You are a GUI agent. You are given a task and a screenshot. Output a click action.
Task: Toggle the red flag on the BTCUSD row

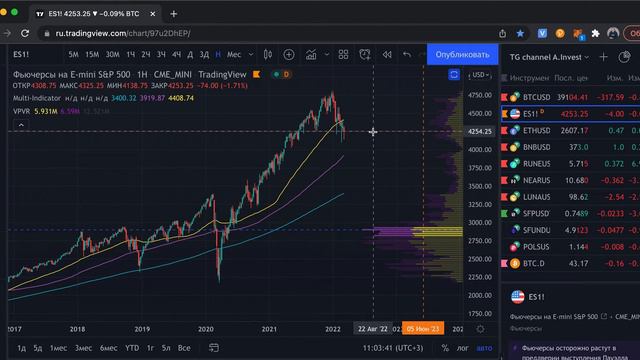tap(504, 97)
